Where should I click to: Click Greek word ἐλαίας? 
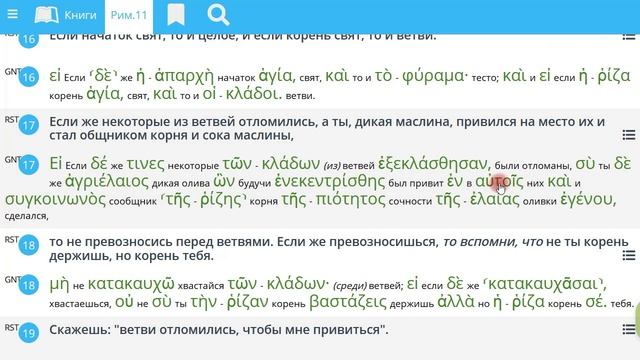click(x=495, y=200)
